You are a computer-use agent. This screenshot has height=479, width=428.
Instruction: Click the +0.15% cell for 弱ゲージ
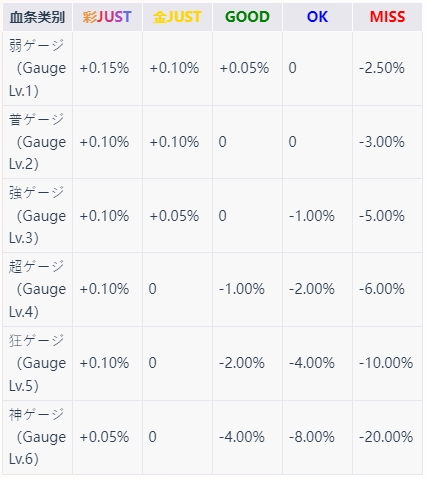(107, 68)
